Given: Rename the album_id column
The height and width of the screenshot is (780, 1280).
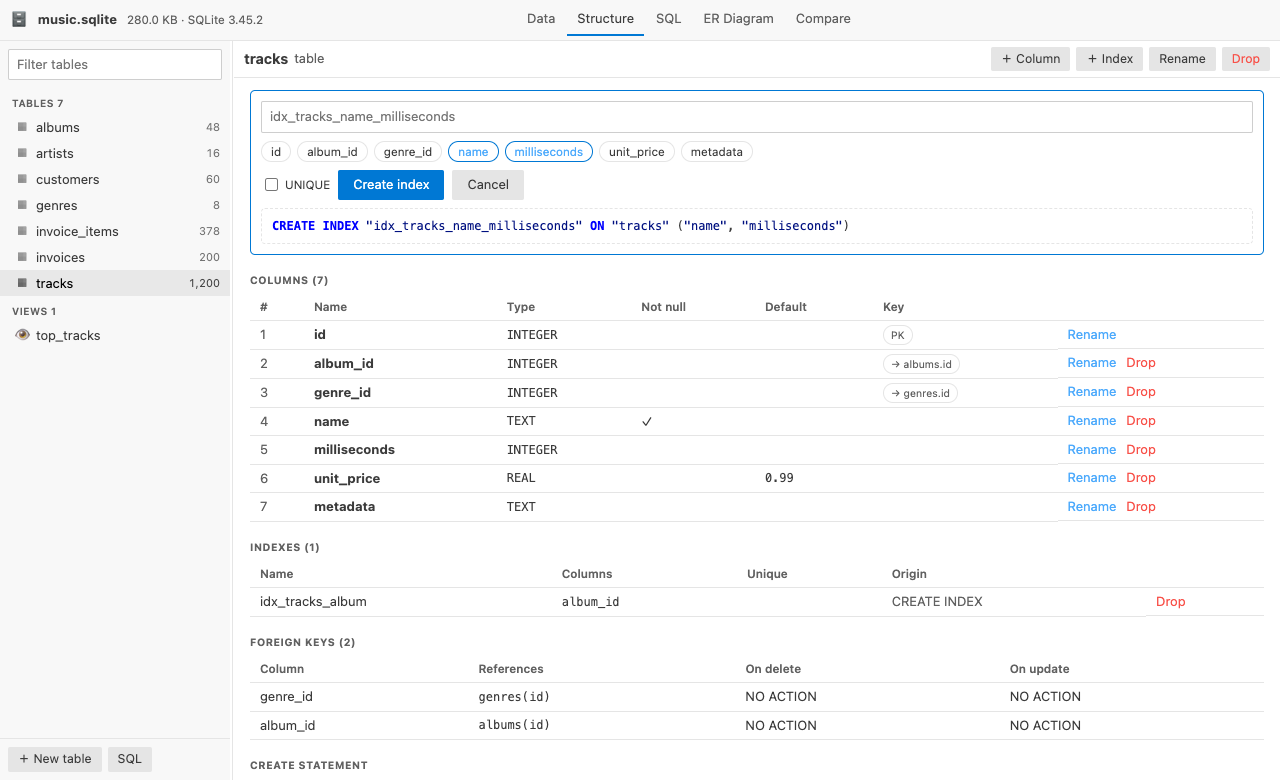Looking at the screenshot, I should click(x=1091, y=363).
